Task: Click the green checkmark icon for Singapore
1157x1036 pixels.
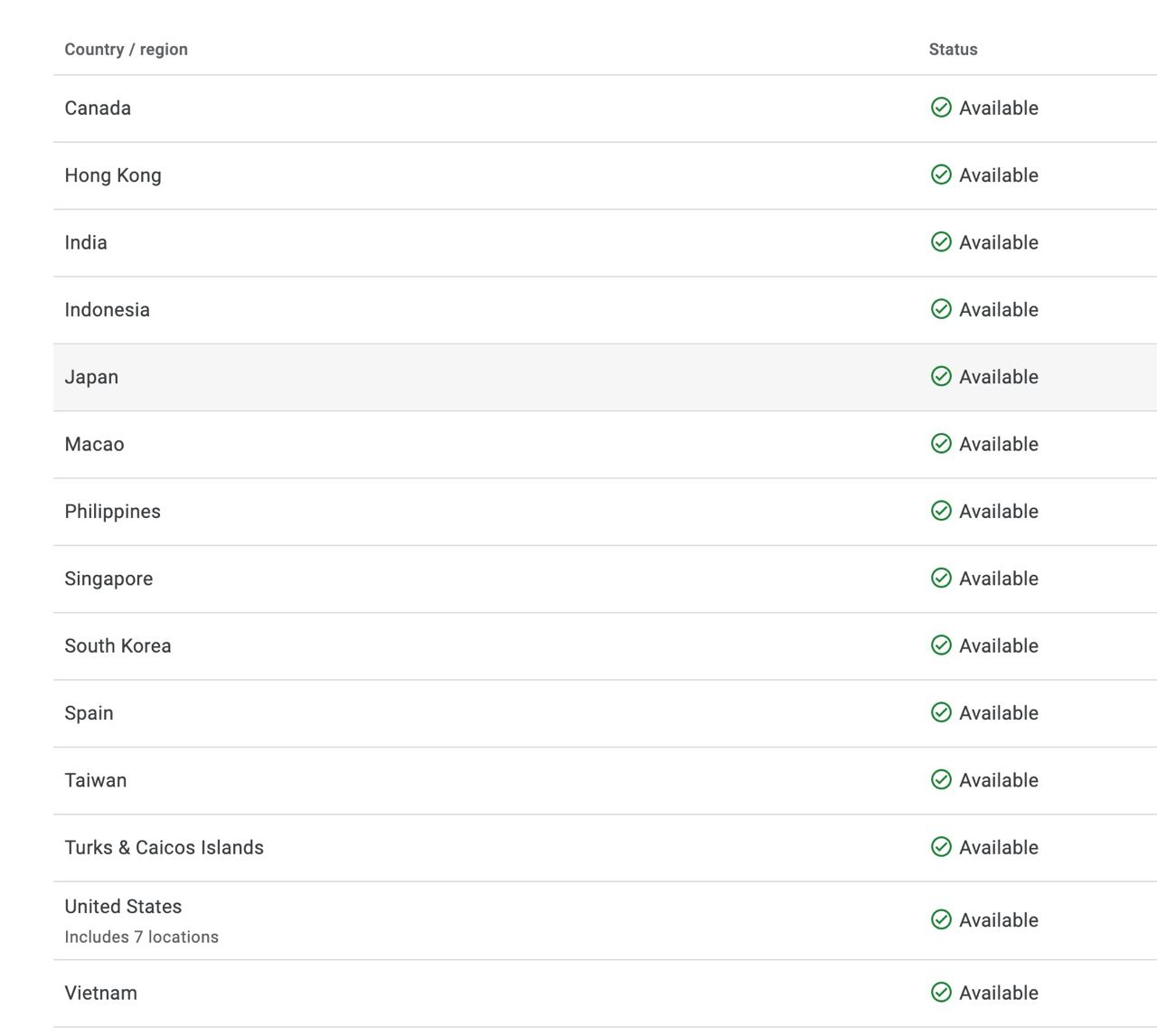Action: (x=941, y=578)
